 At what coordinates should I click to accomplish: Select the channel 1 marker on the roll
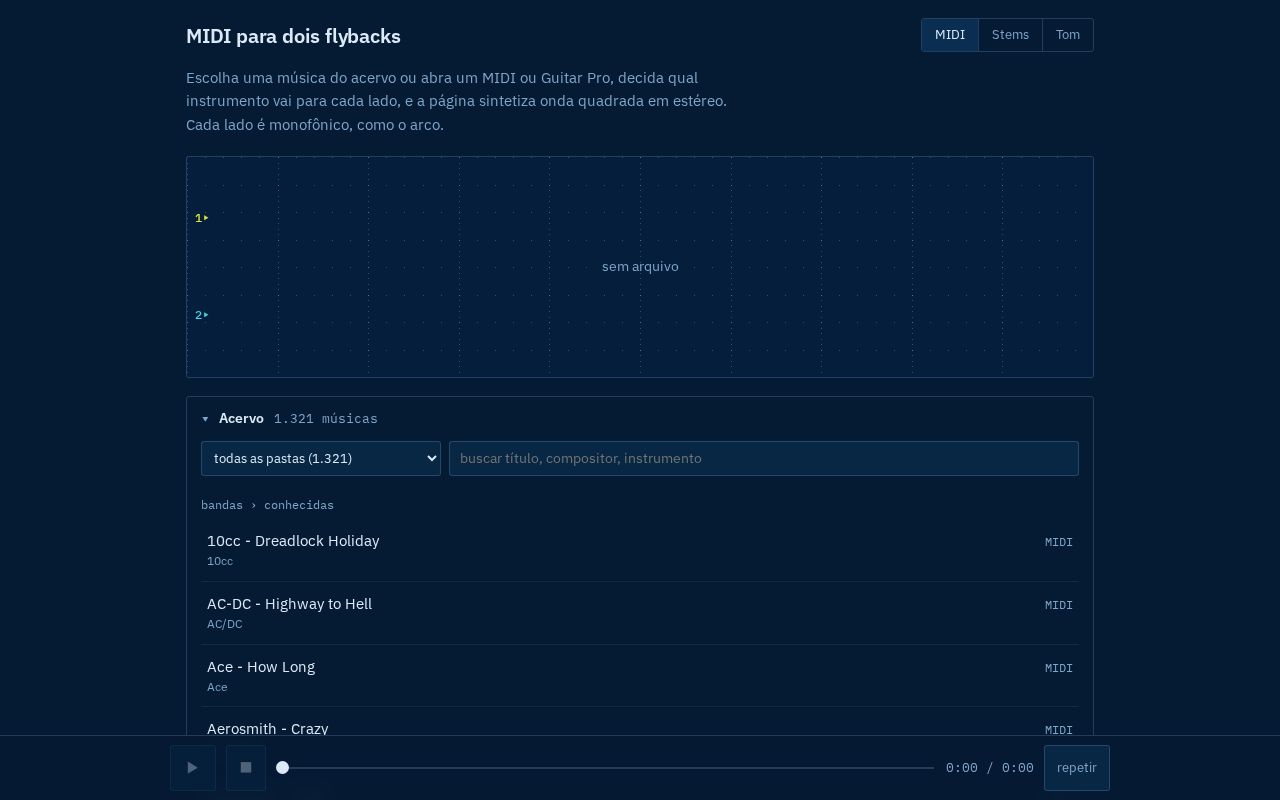[202, 218]
